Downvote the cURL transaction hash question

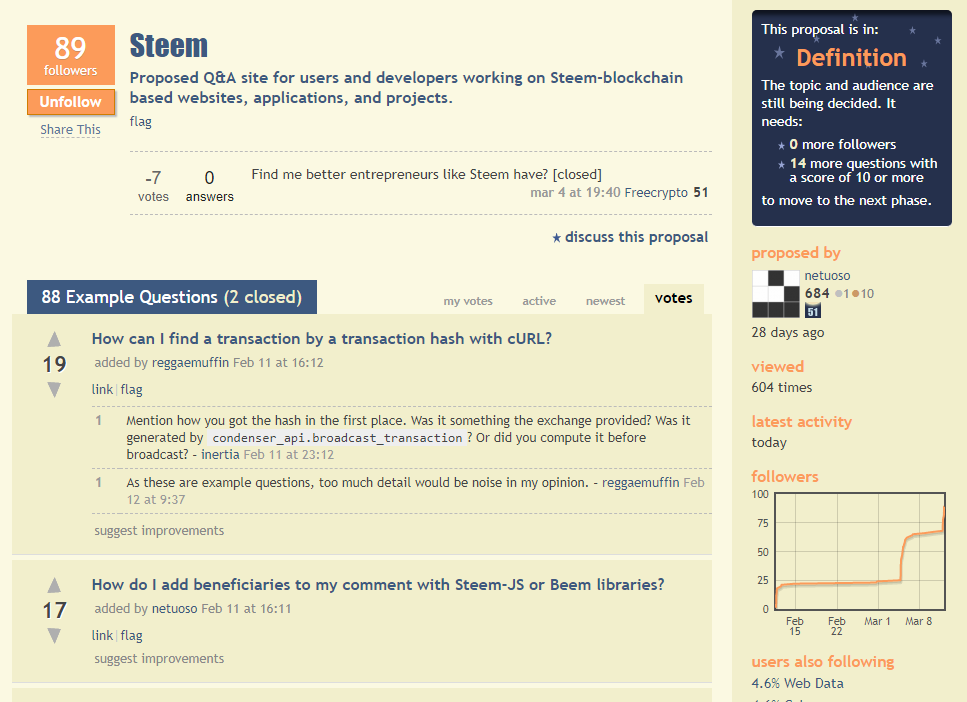(x=54, y=389)
